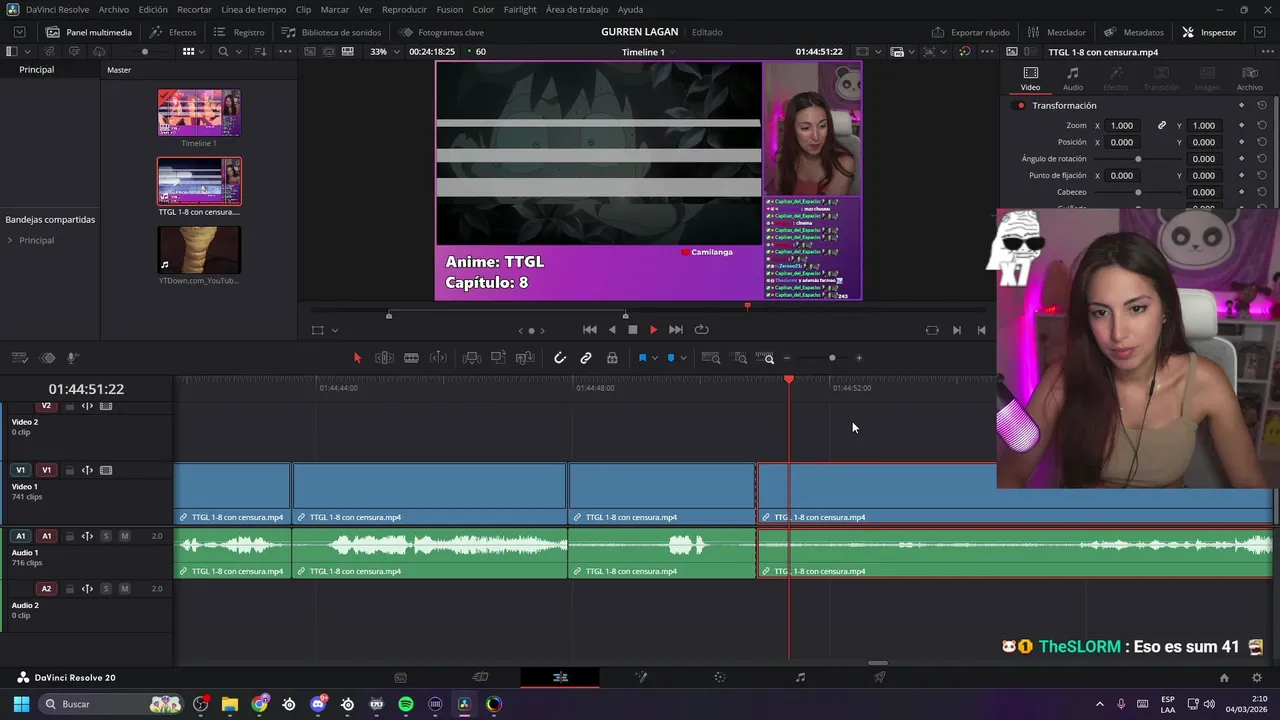The width and height of the screenshot is (1280, 720).
Task: Switch to Inspector Audio tab
Action: [x=1073, y=79]
